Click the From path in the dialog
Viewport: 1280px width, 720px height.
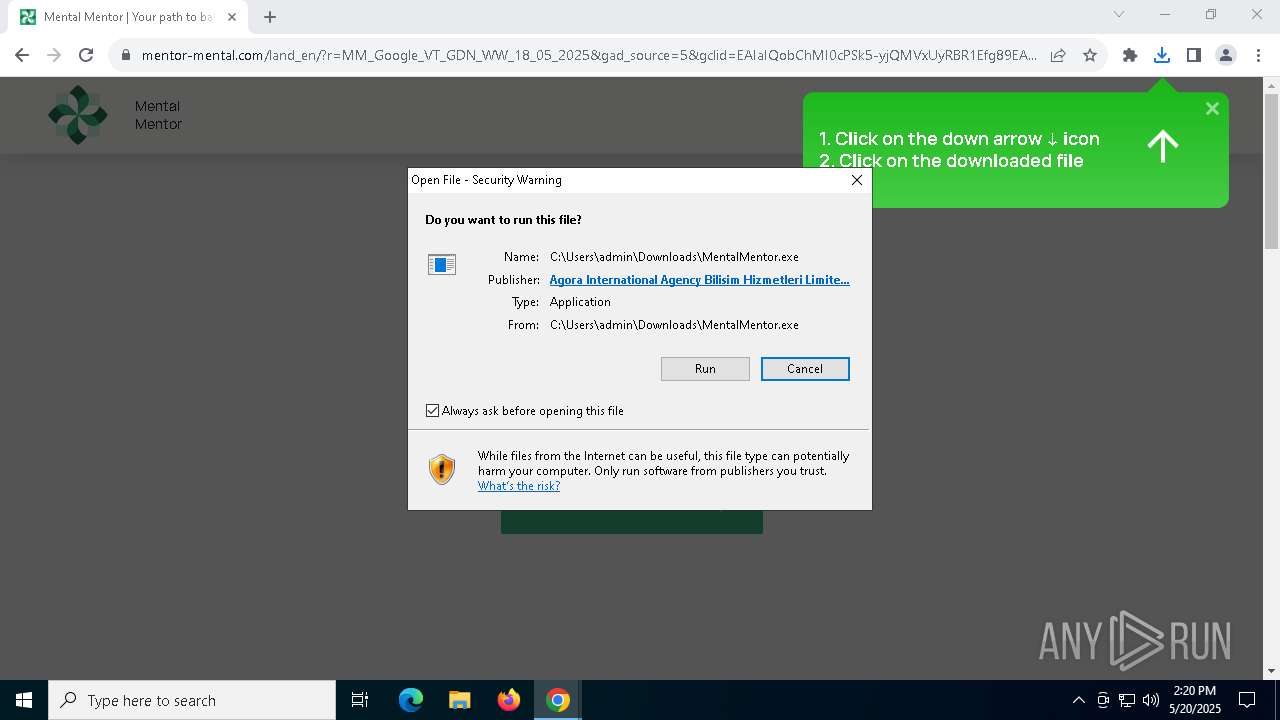tap(674, 325)
